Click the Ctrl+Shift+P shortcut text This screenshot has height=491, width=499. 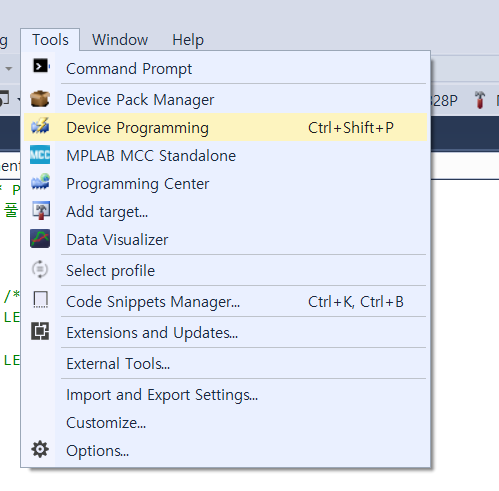[351, 128]
